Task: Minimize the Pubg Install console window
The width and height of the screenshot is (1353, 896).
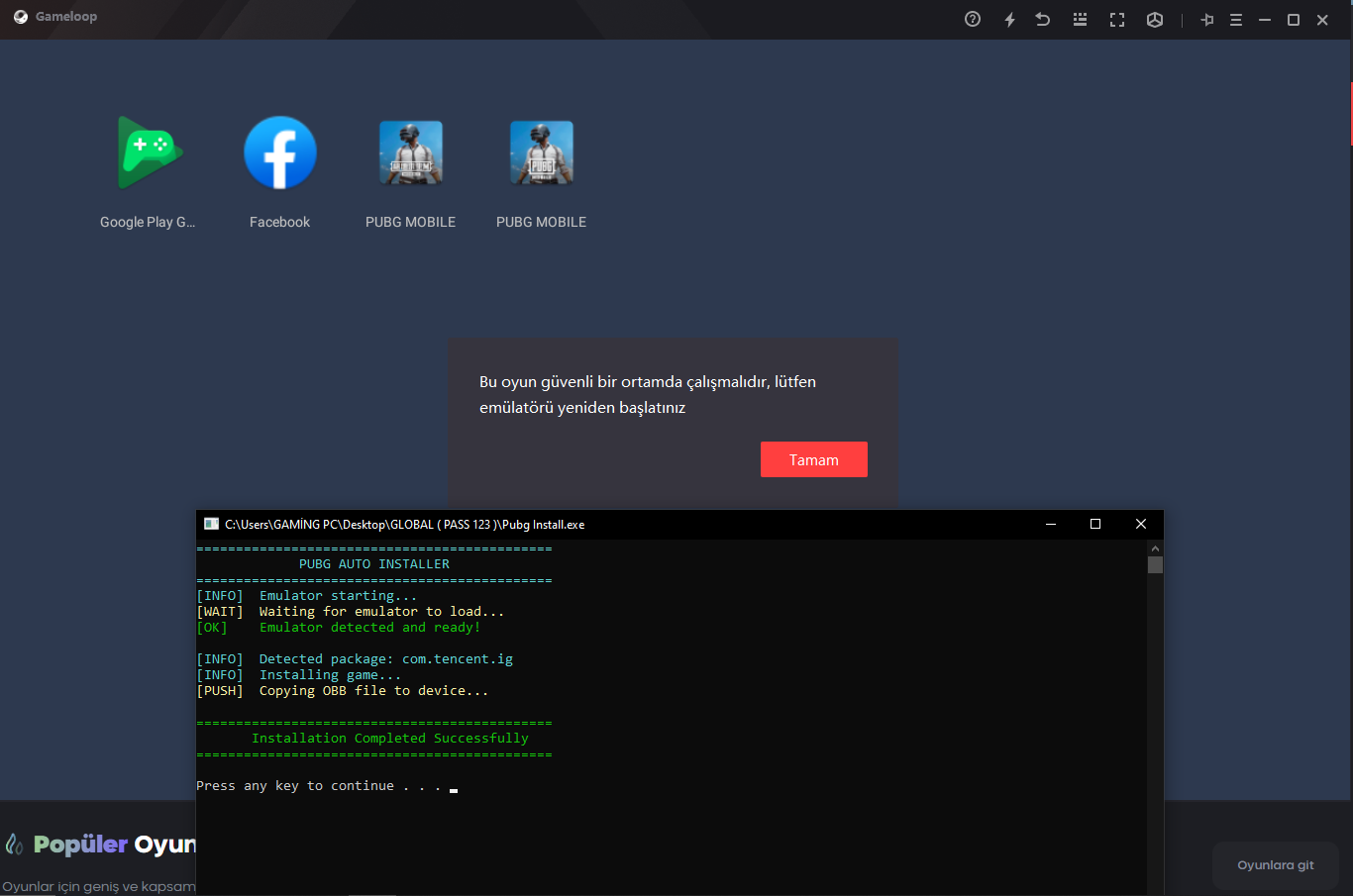Action: pyautogui.click(x=1051, y=524)
